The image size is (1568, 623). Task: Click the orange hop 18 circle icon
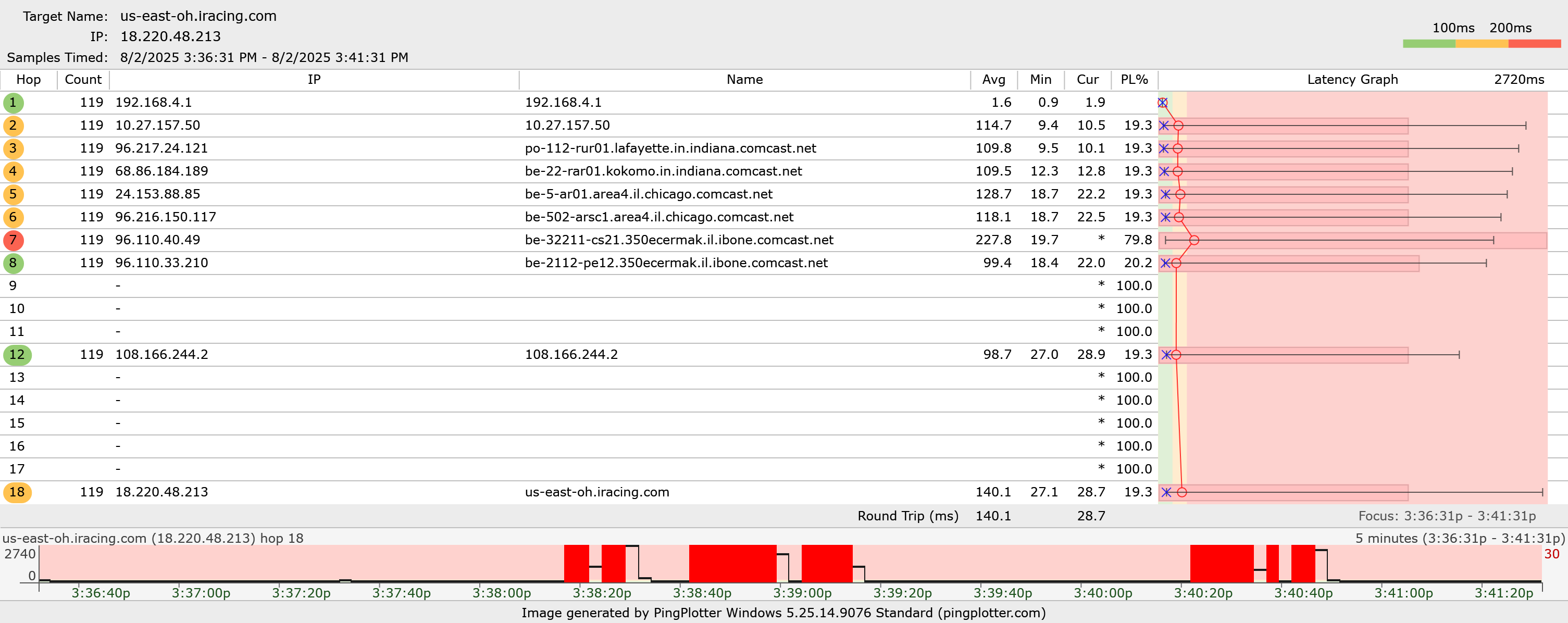coord(17,492)
